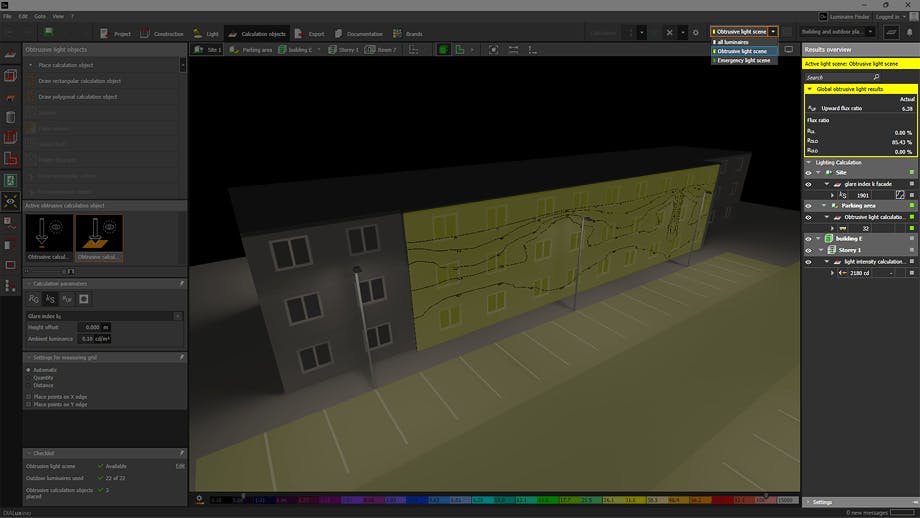Select the floor plan outline sidebar icon
This screenshot has width=920, height=518.
coord(10,159)
